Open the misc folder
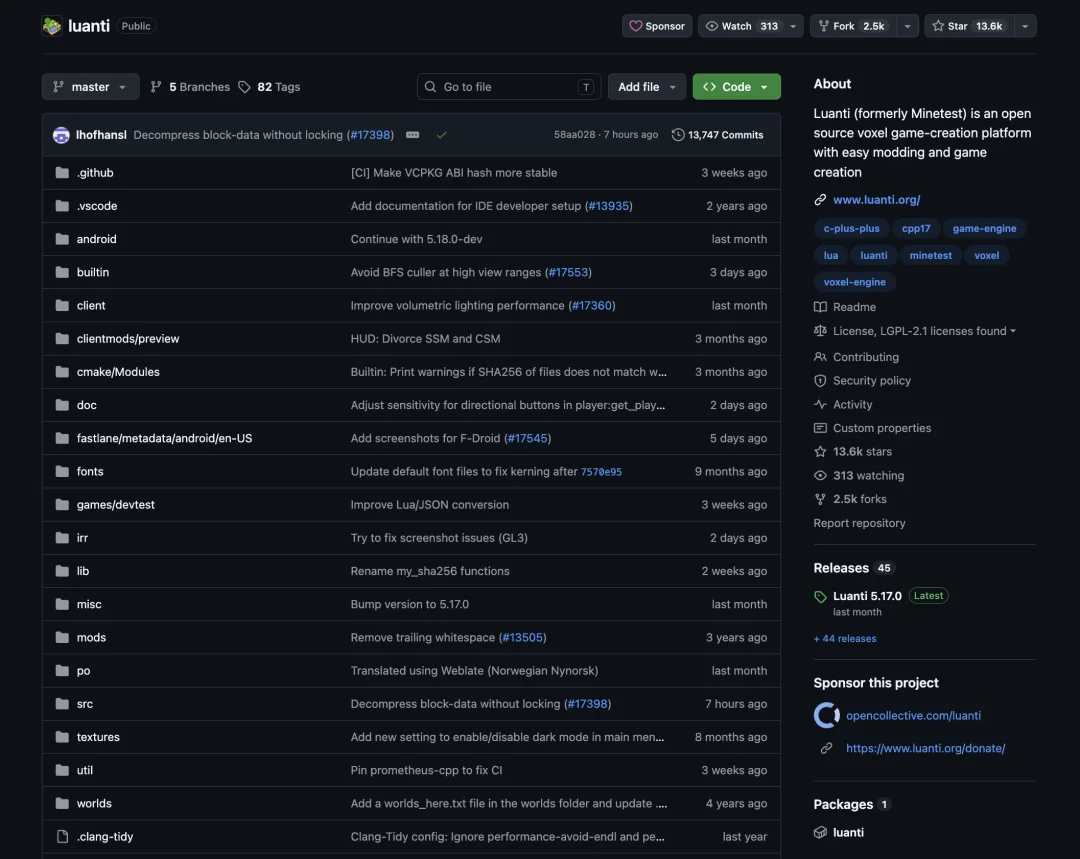The height and width of the screenshot is (859, 1080). tap(89, 604)
